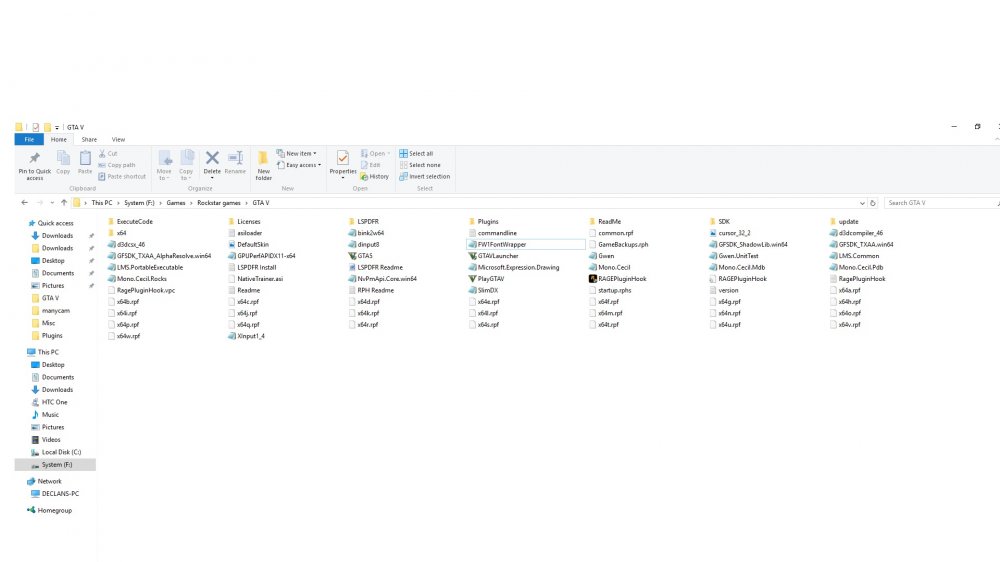Click Invert selection in ribbon
This screenshot has width=1000, height=562.
(x=425, y=177)
